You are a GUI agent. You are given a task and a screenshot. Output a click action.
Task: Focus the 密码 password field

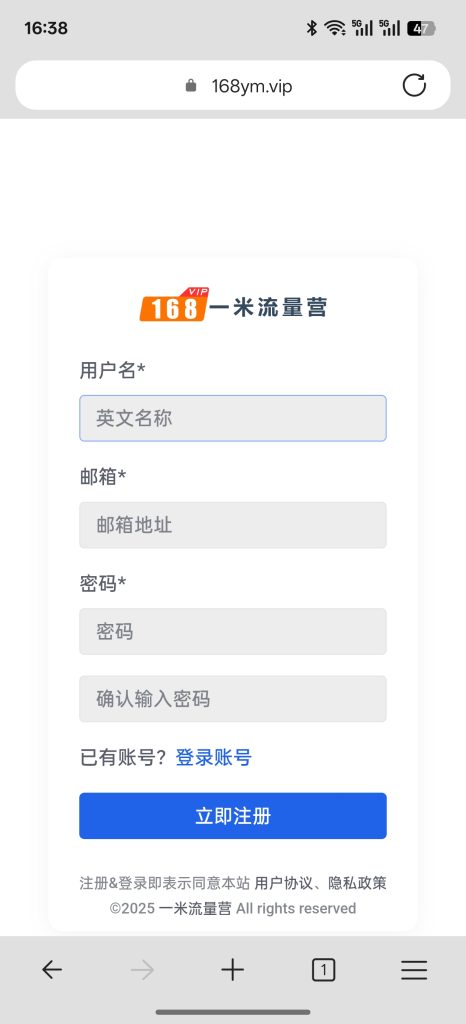[233, 632]
